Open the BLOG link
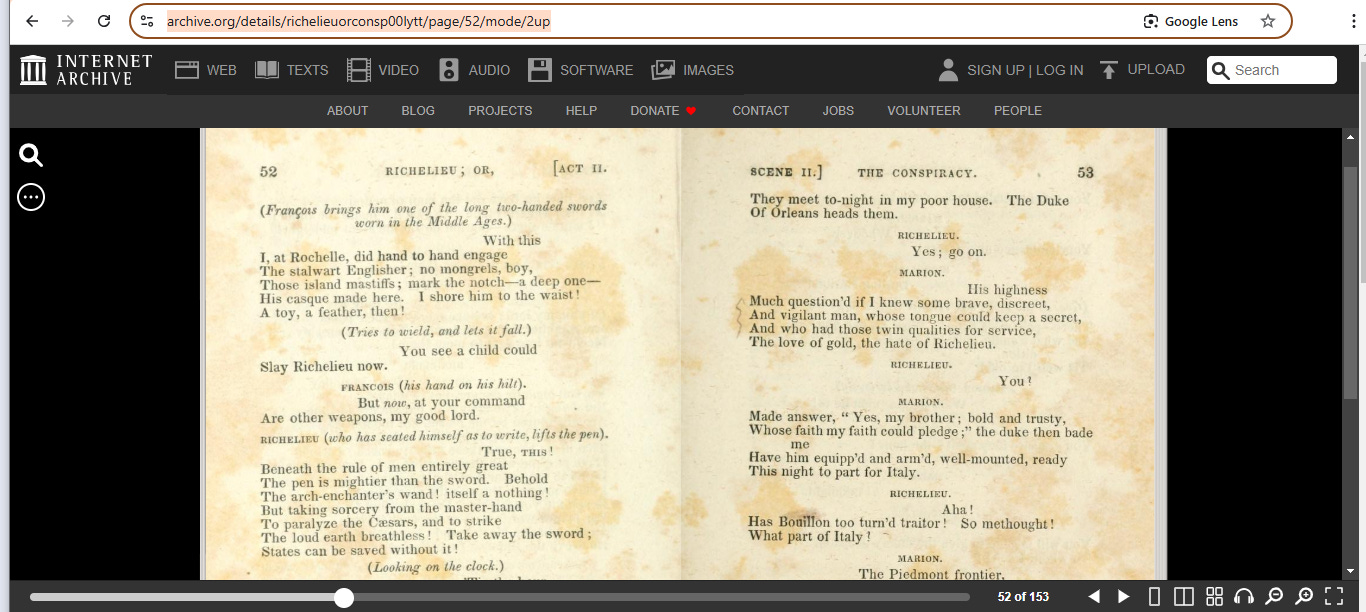The width and height of the screenshot is (1366, 612). (418, 111)
